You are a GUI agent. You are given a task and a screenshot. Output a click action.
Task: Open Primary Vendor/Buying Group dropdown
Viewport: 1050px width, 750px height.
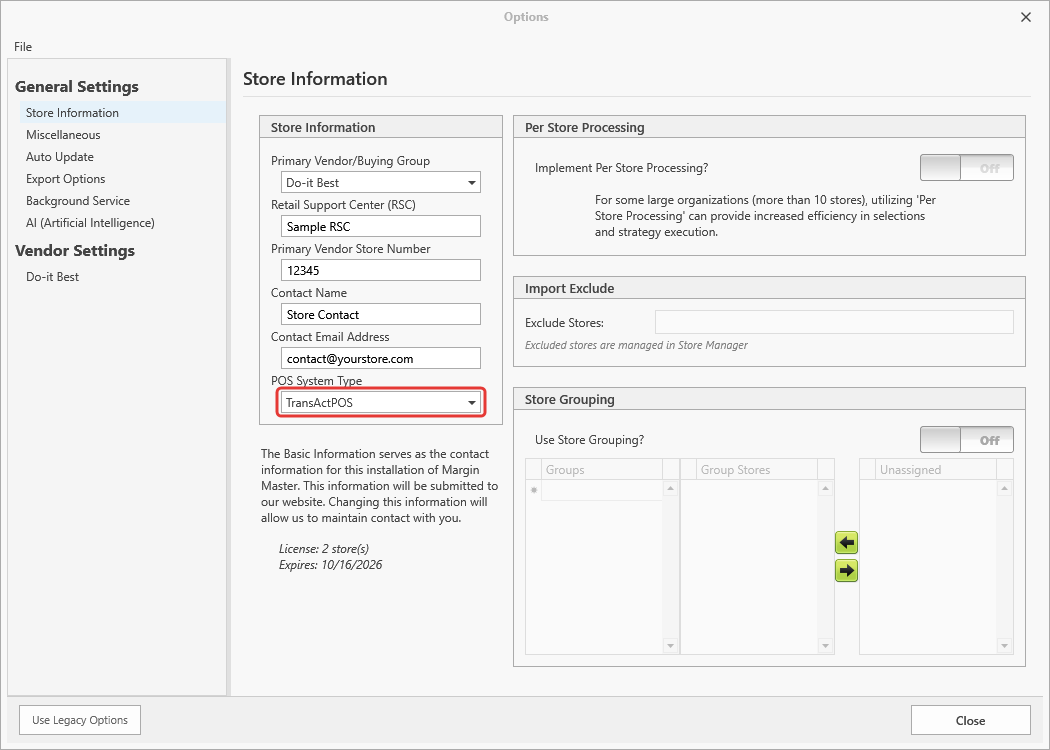[380, 182]
